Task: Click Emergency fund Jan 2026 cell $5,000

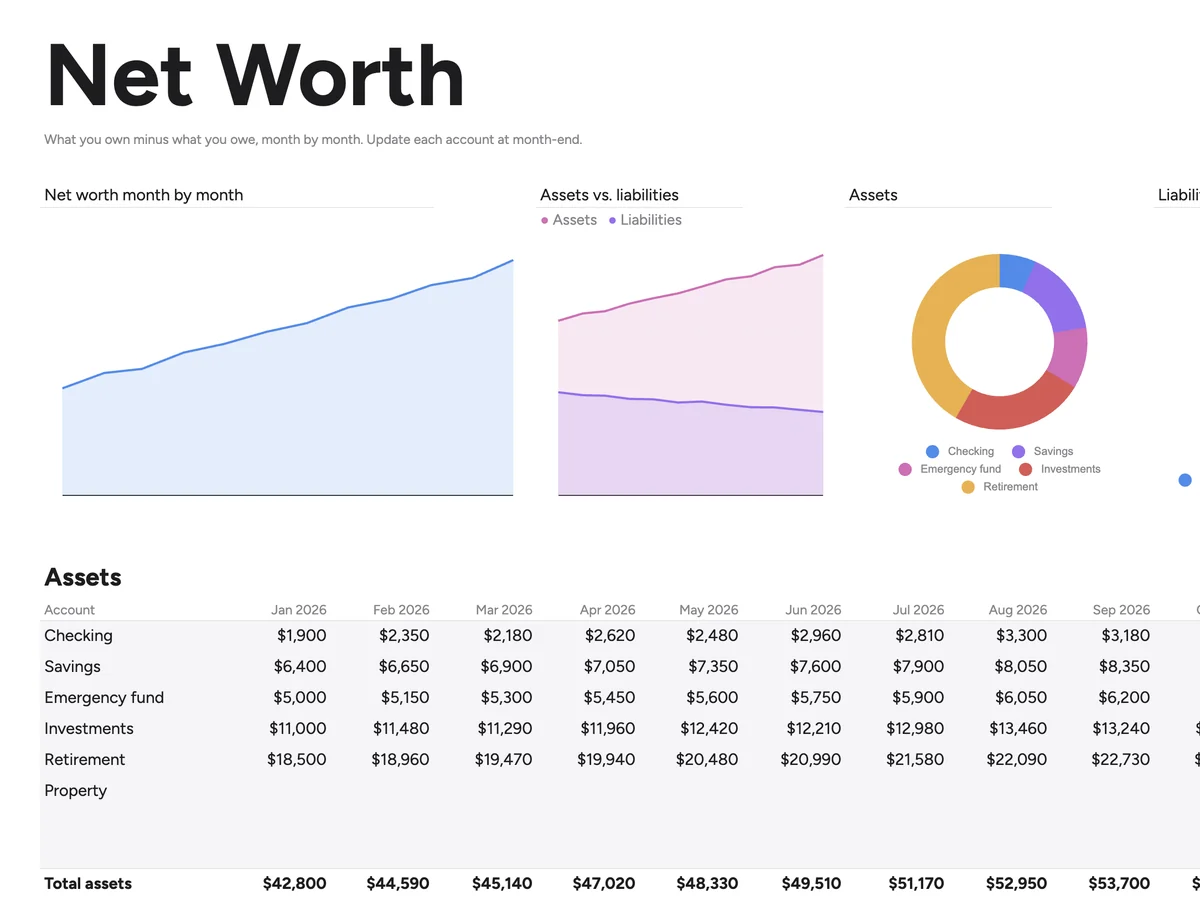Action: pyautogui.click(x=301, y=698)
